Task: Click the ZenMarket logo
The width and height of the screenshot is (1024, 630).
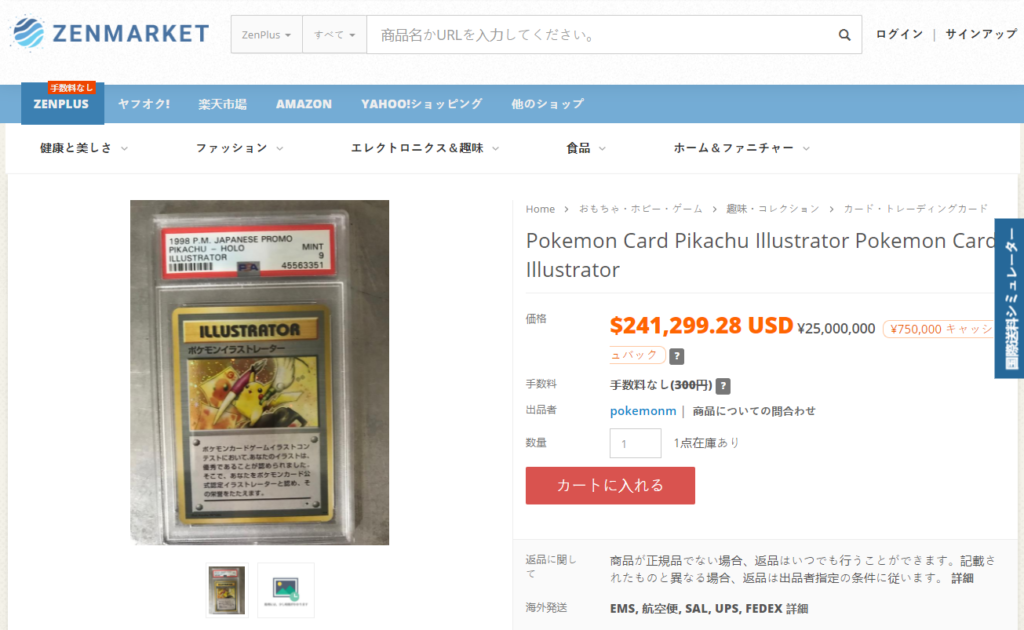Action: click(x=110, y=33)
